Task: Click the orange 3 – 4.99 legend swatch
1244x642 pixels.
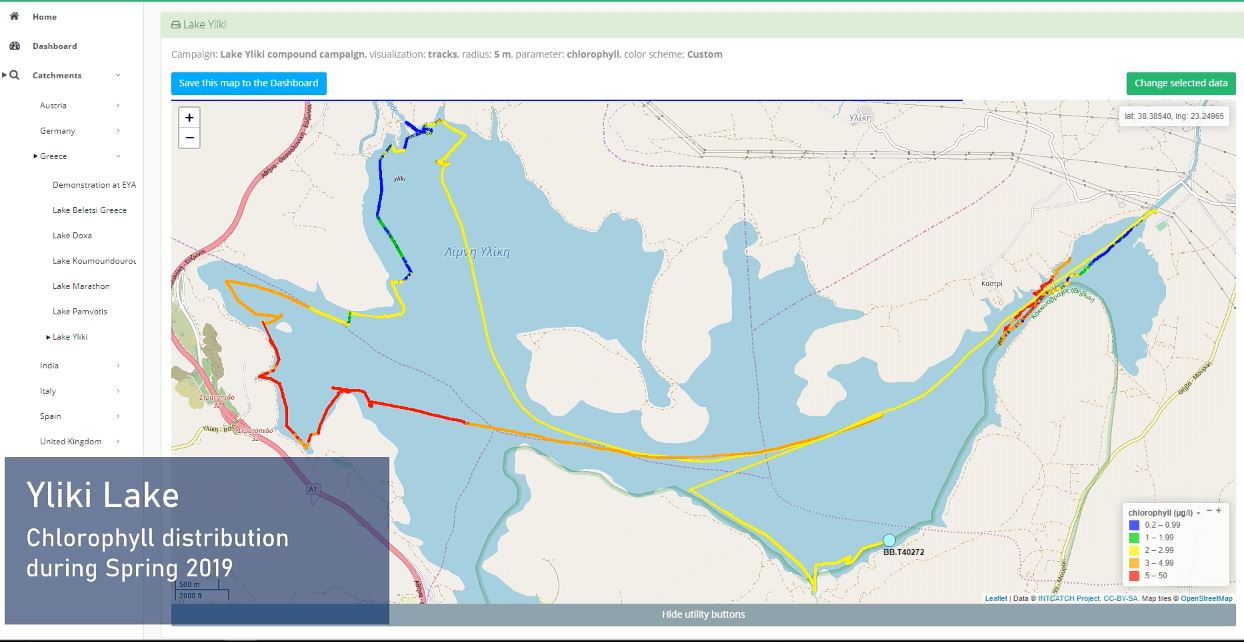Action: (x=1134, y=563)
